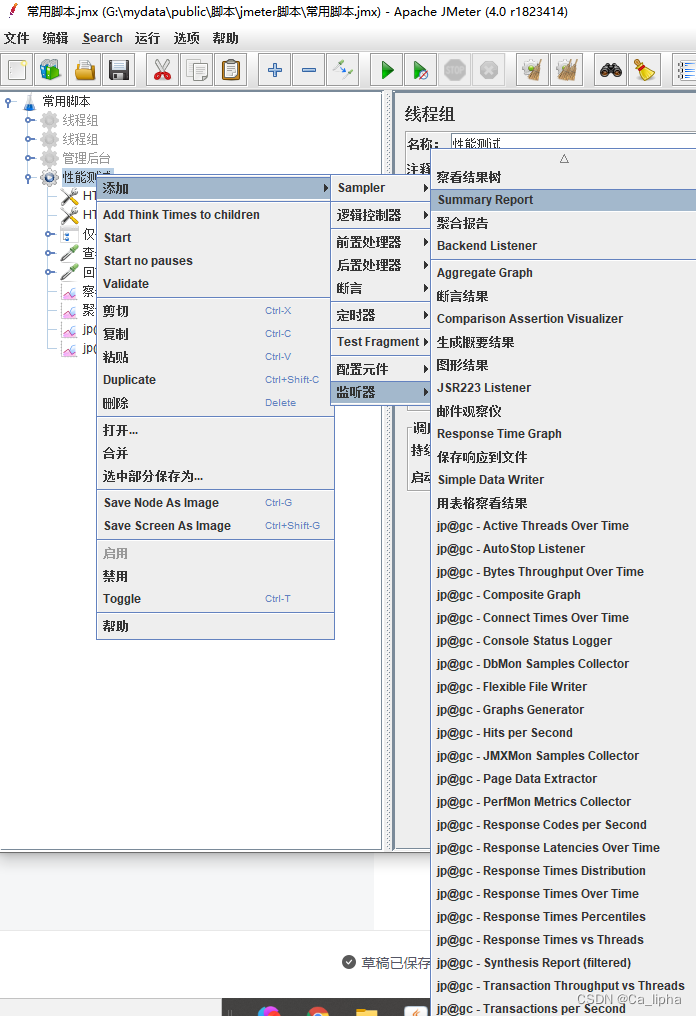The height and width of the screenshot is (1016, 696).
Task: Click the Toggle enable/disable toolbar icon
Action: (343, 69)
